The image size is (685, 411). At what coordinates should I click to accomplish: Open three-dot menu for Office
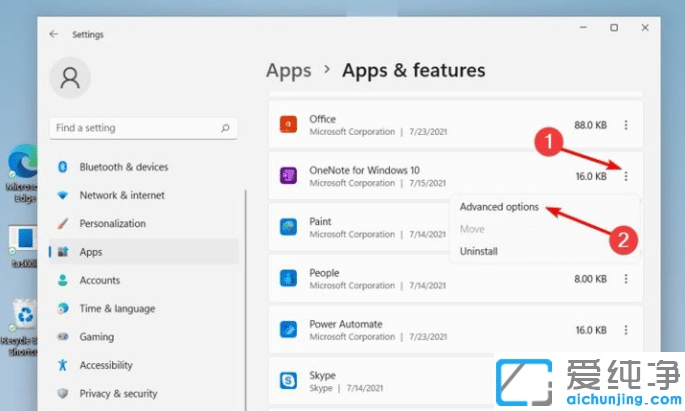coord(626,125)
